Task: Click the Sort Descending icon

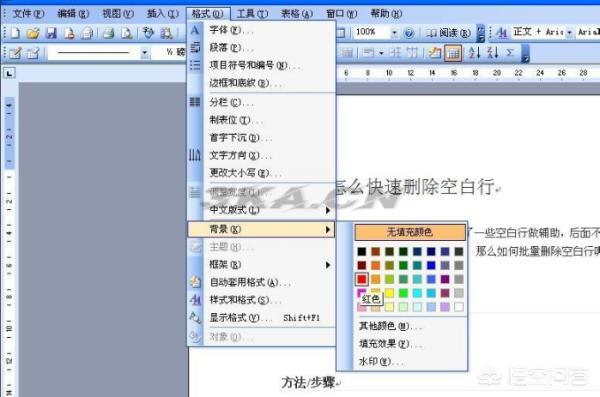Action: pos(492,52)
